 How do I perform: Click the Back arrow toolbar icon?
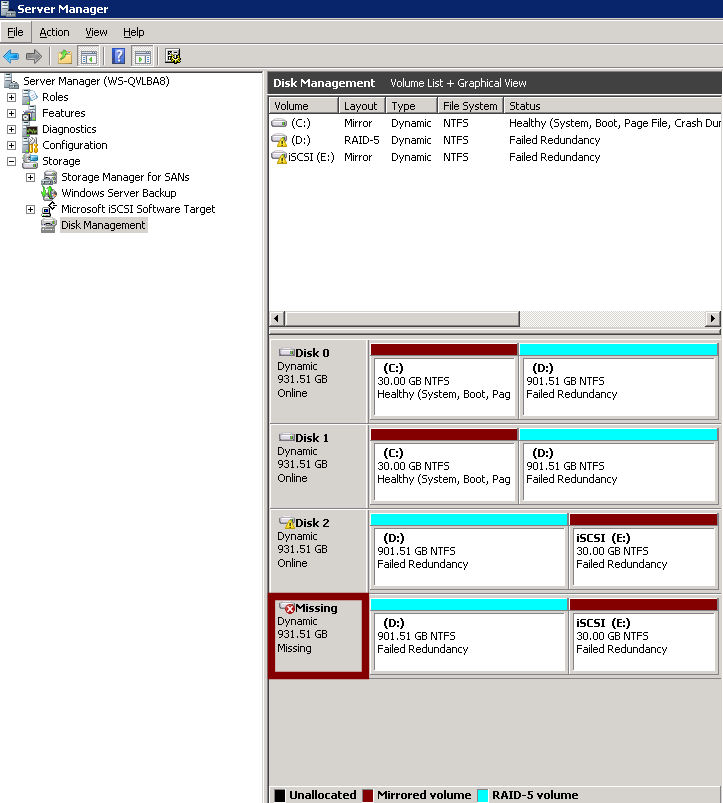11,56
